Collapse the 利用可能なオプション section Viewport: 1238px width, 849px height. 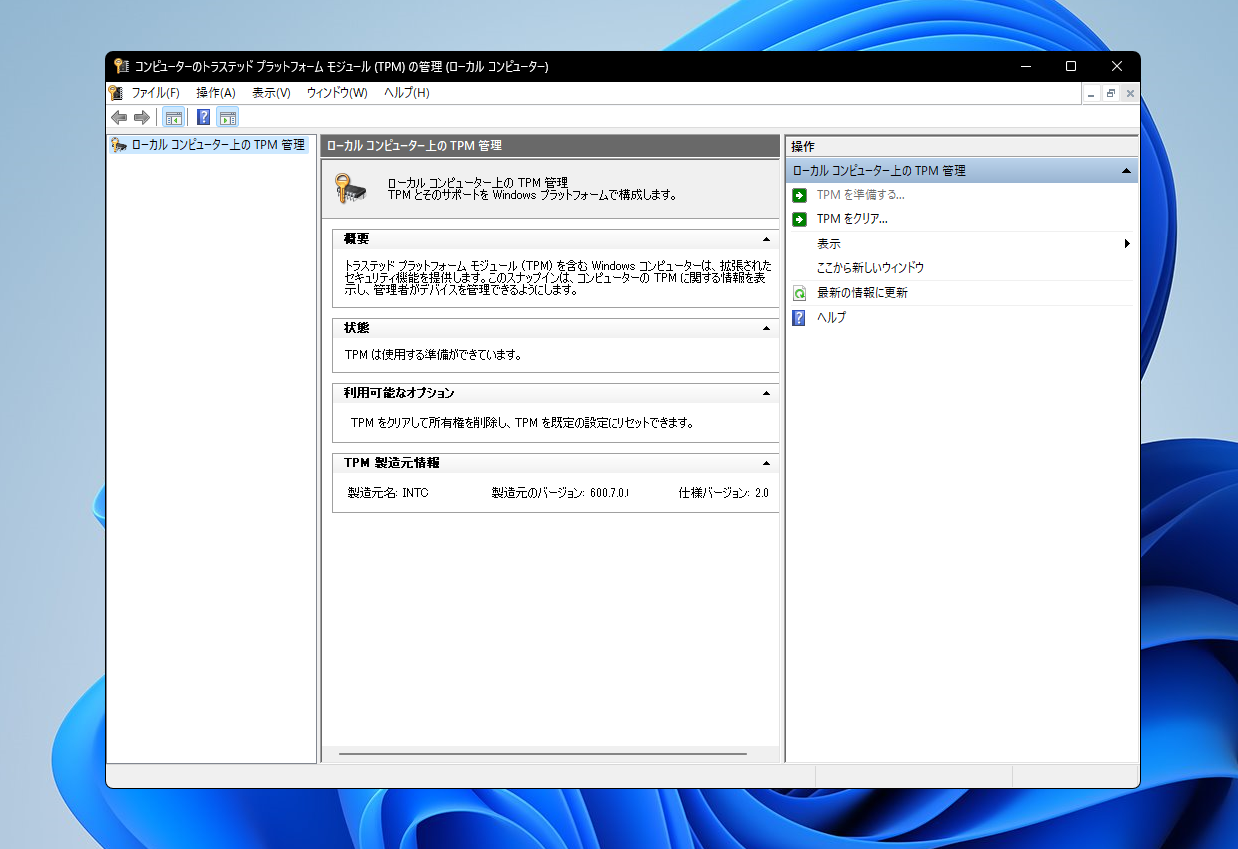coord(766,394)
